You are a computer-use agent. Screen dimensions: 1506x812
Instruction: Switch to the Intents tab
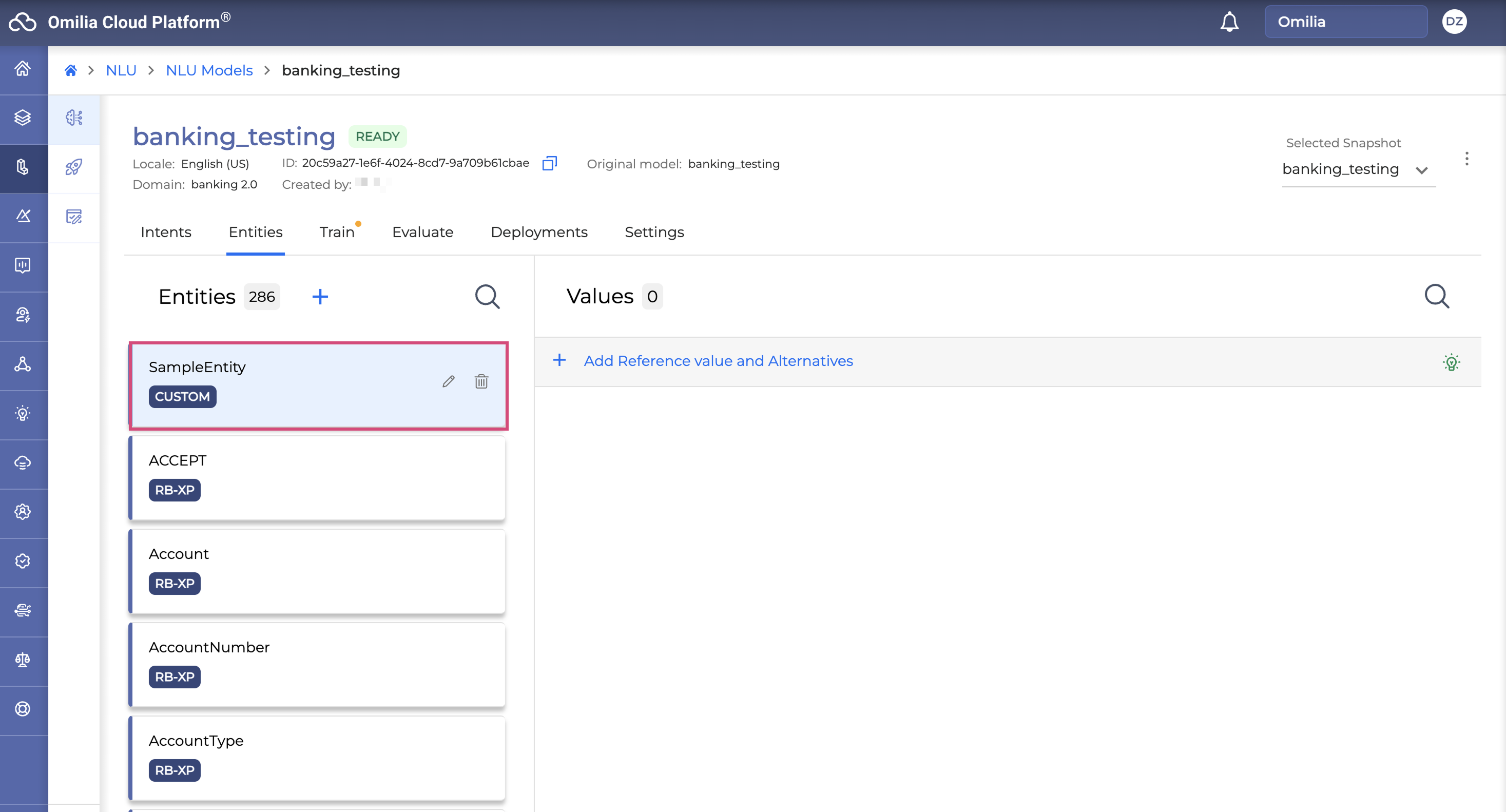pyautogui.click(x=166, y=232)
